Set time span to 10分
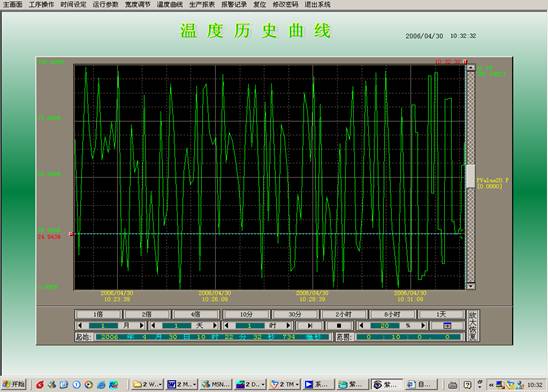 [246, 314]
